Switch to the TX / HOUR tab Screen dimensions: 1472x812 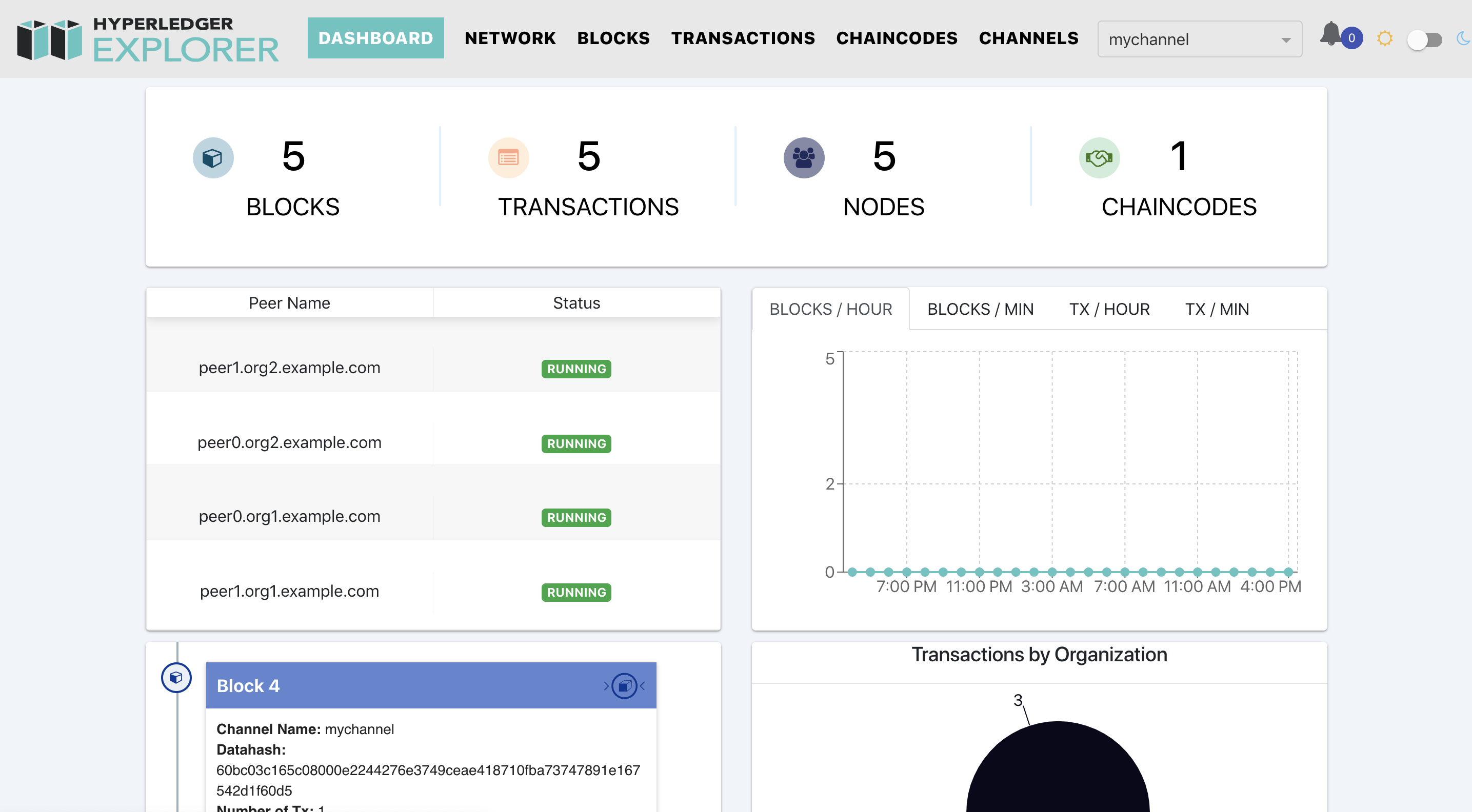click(x=1109, y=309)
